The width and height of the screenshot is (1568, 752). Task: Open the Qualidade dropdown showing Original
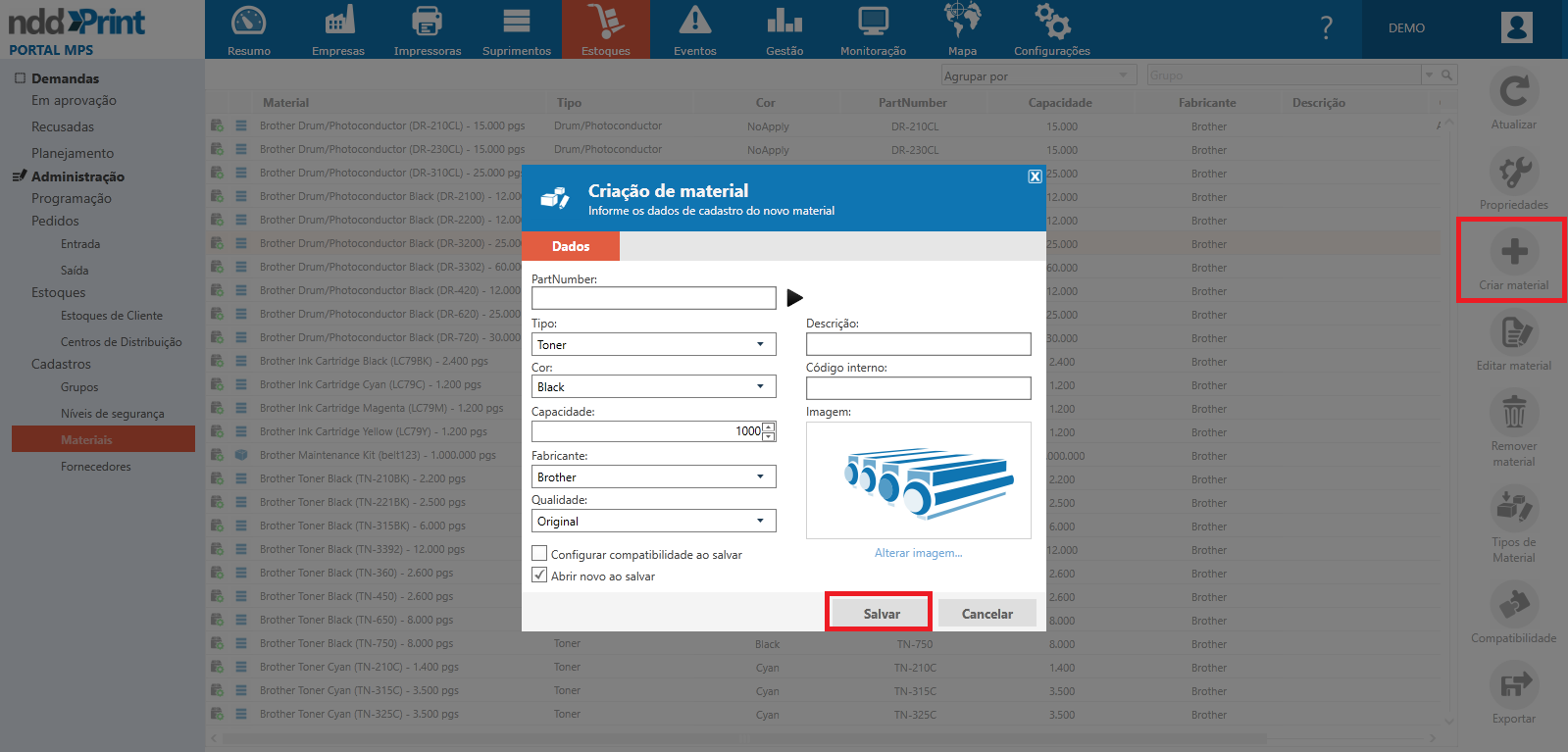[653, 521]
